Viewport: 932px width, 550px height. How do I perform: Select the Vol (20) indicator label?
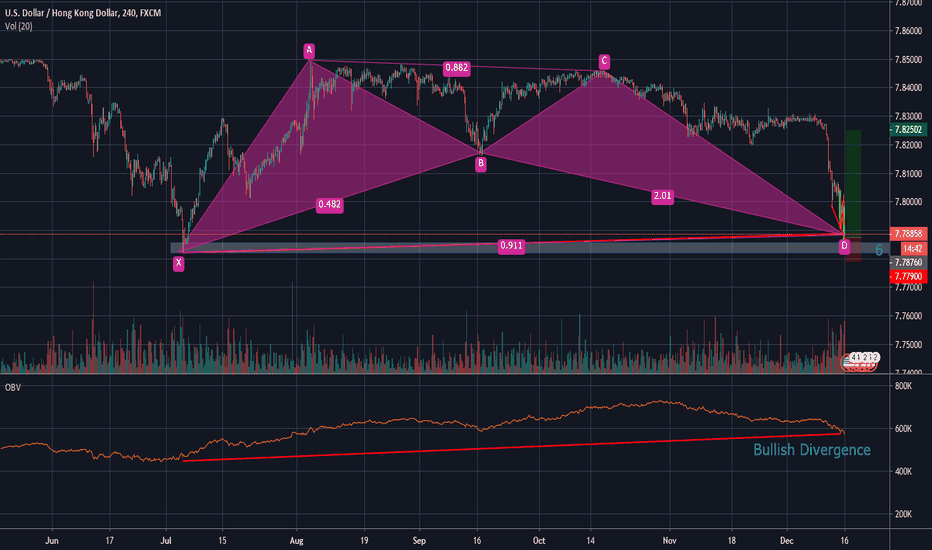coord(18,26)
